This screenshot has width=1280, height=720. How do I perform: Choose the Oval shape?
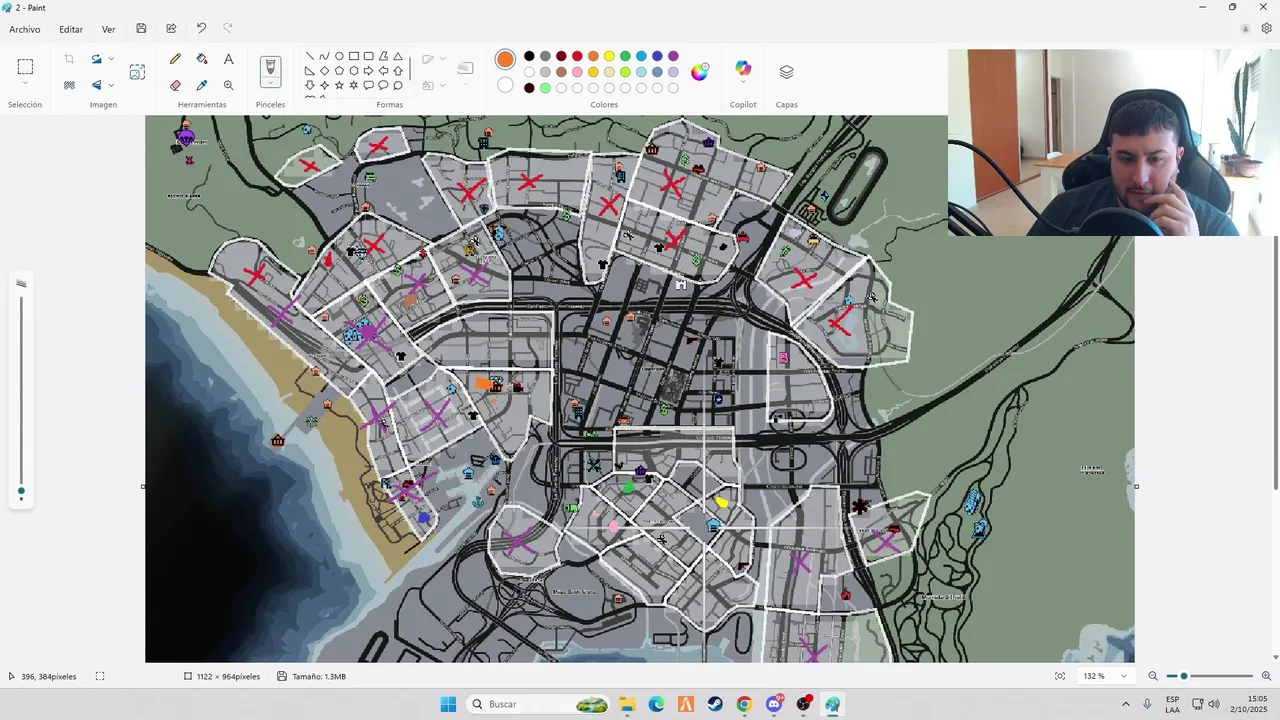339,56
